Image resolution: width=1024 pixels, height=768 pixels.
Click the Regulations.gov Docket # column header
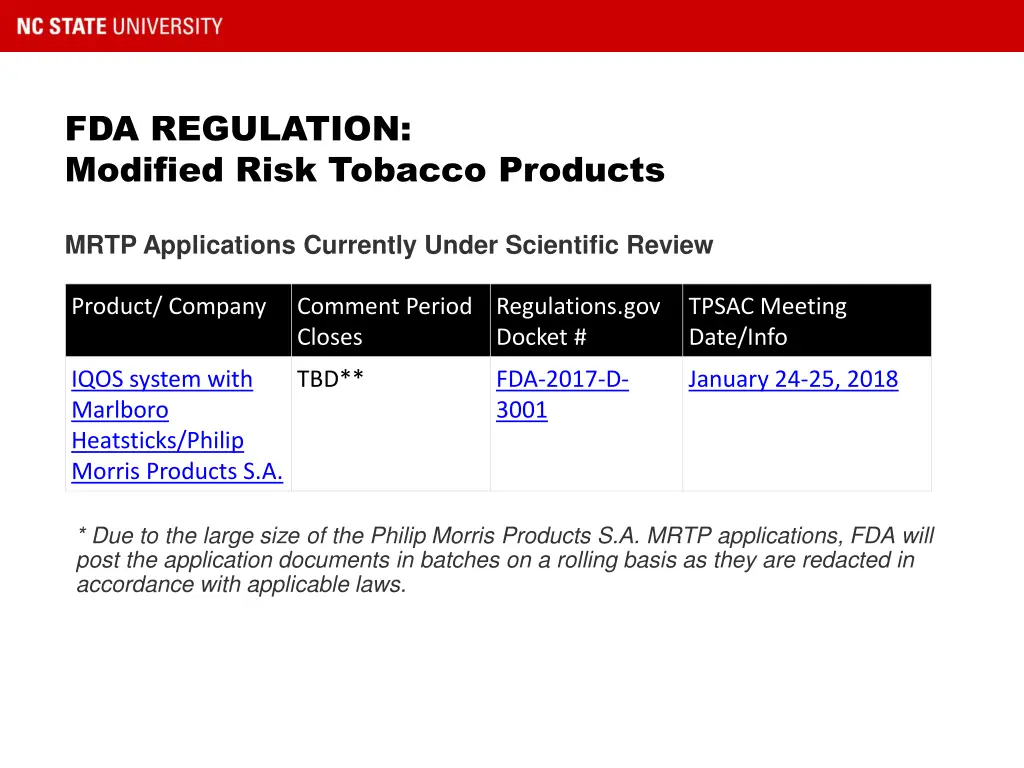[578, 321]
